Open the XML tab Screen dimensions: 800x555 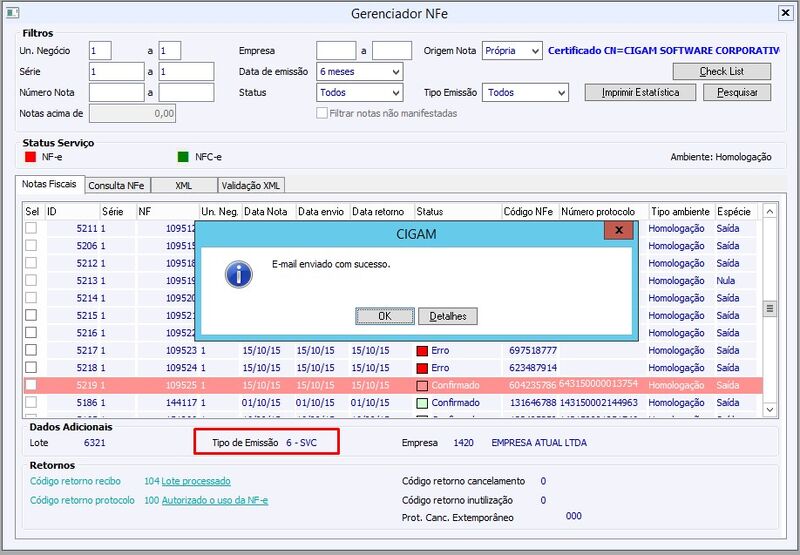click(184, 186)
